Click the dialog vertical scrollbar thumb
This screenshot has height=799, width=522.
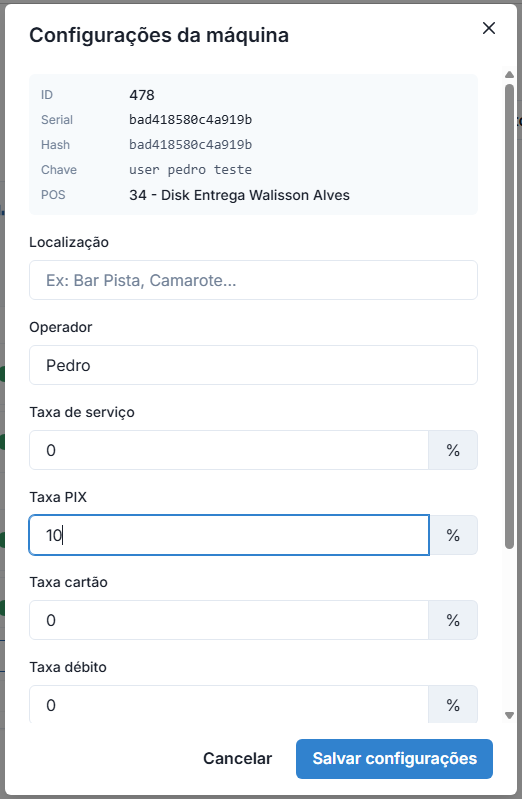click(x=509, y=316)
